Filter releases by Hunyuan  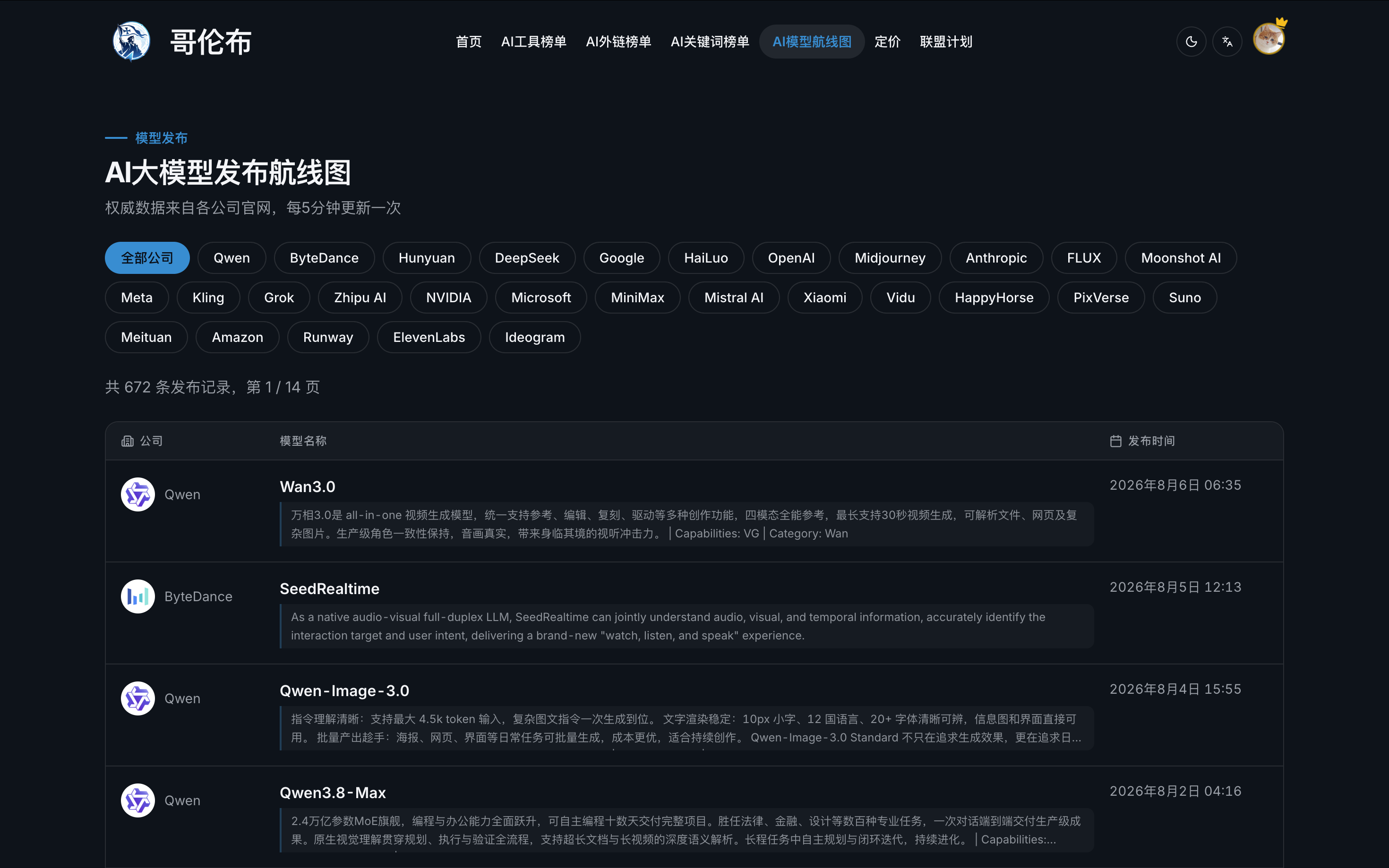tap(427, 258)
